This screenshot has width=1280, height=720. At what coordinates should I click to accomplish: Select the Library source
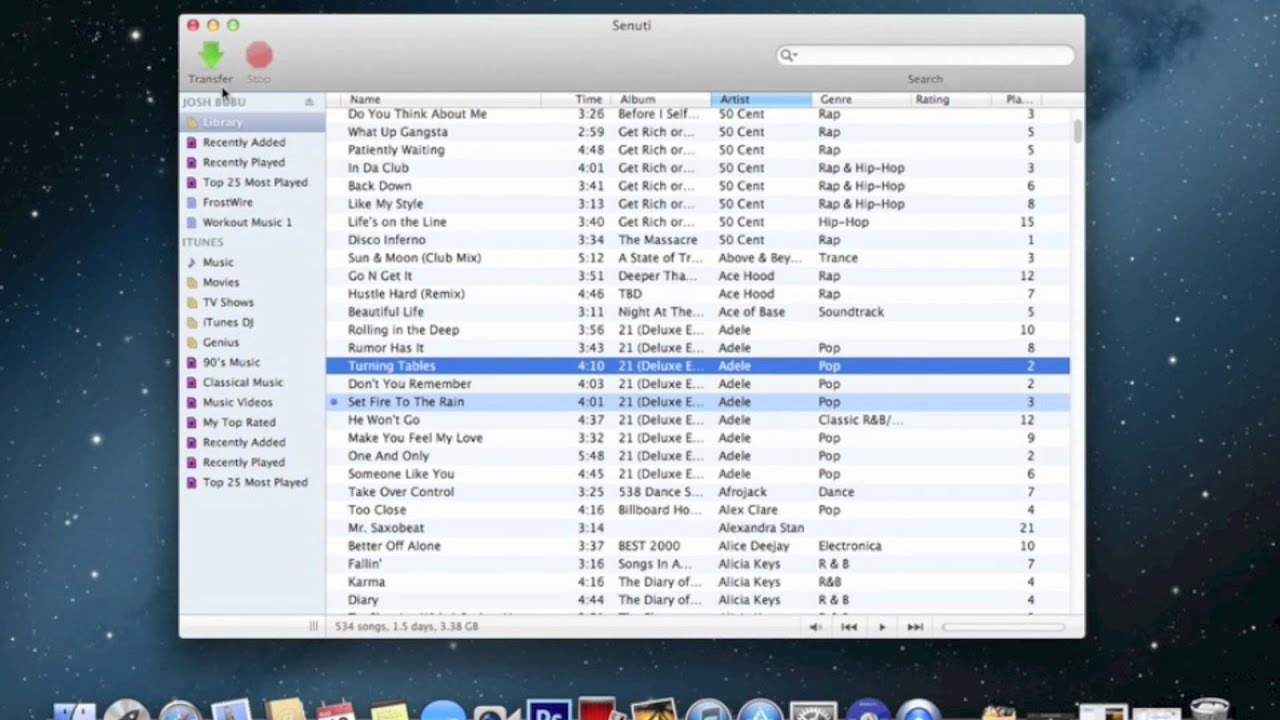[x=252, y=122]
